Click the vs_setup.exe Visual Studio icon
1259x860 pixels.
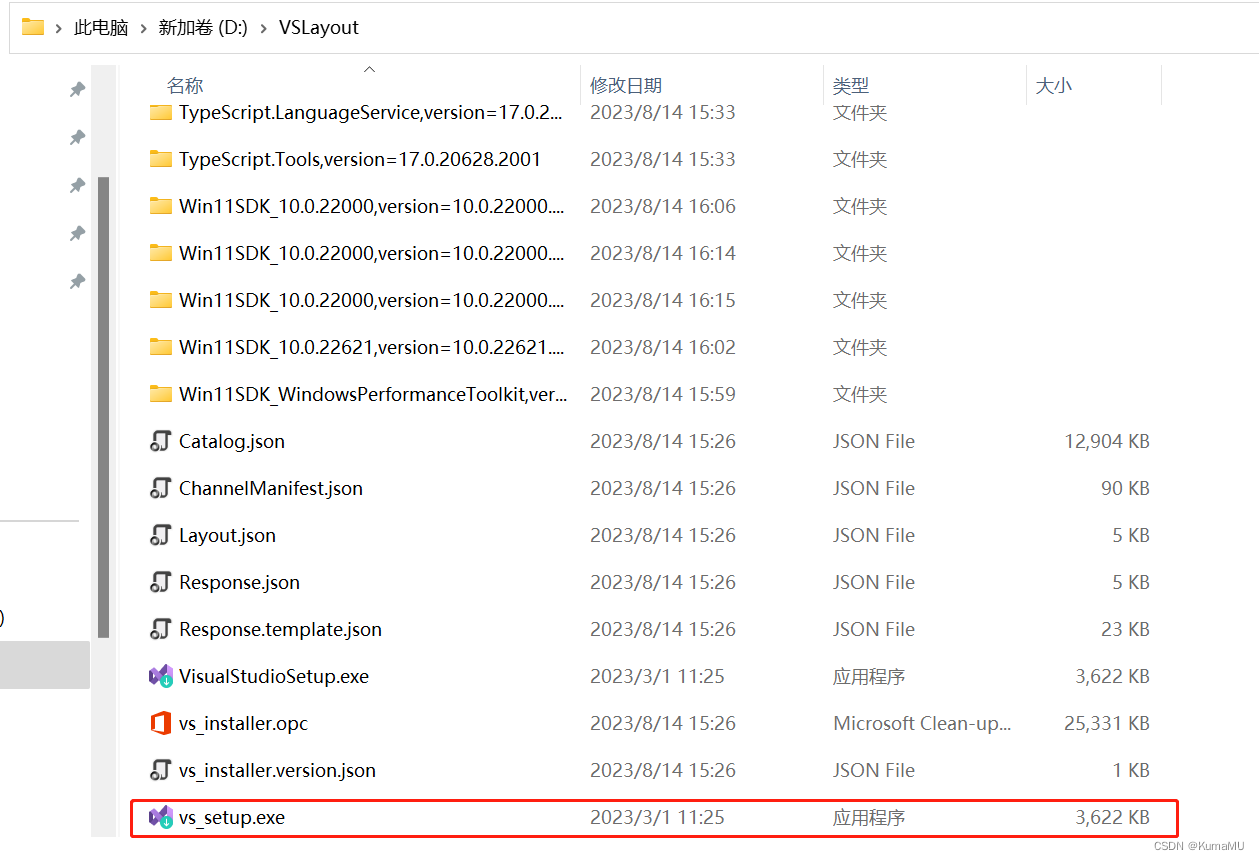pyautogui.click(x=160, y=817)
